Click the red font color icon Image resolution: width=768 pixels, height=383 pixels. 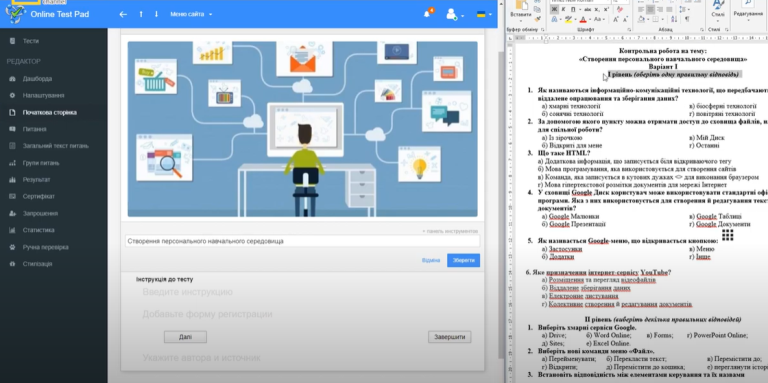click(583, 20)
